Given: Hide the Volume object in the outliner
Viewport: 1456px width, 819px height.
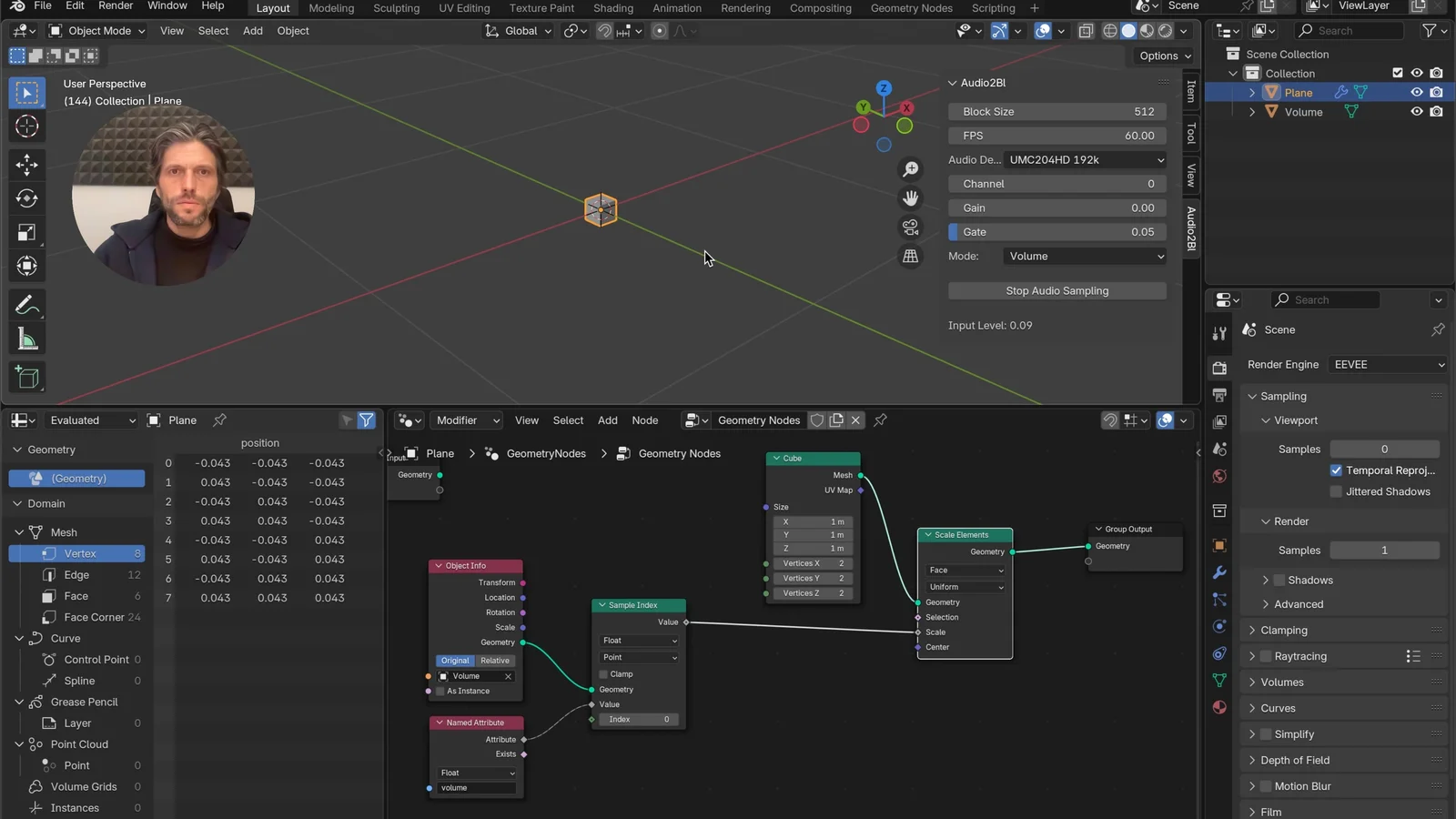Looking at the screenshot, I should 1416,112.
